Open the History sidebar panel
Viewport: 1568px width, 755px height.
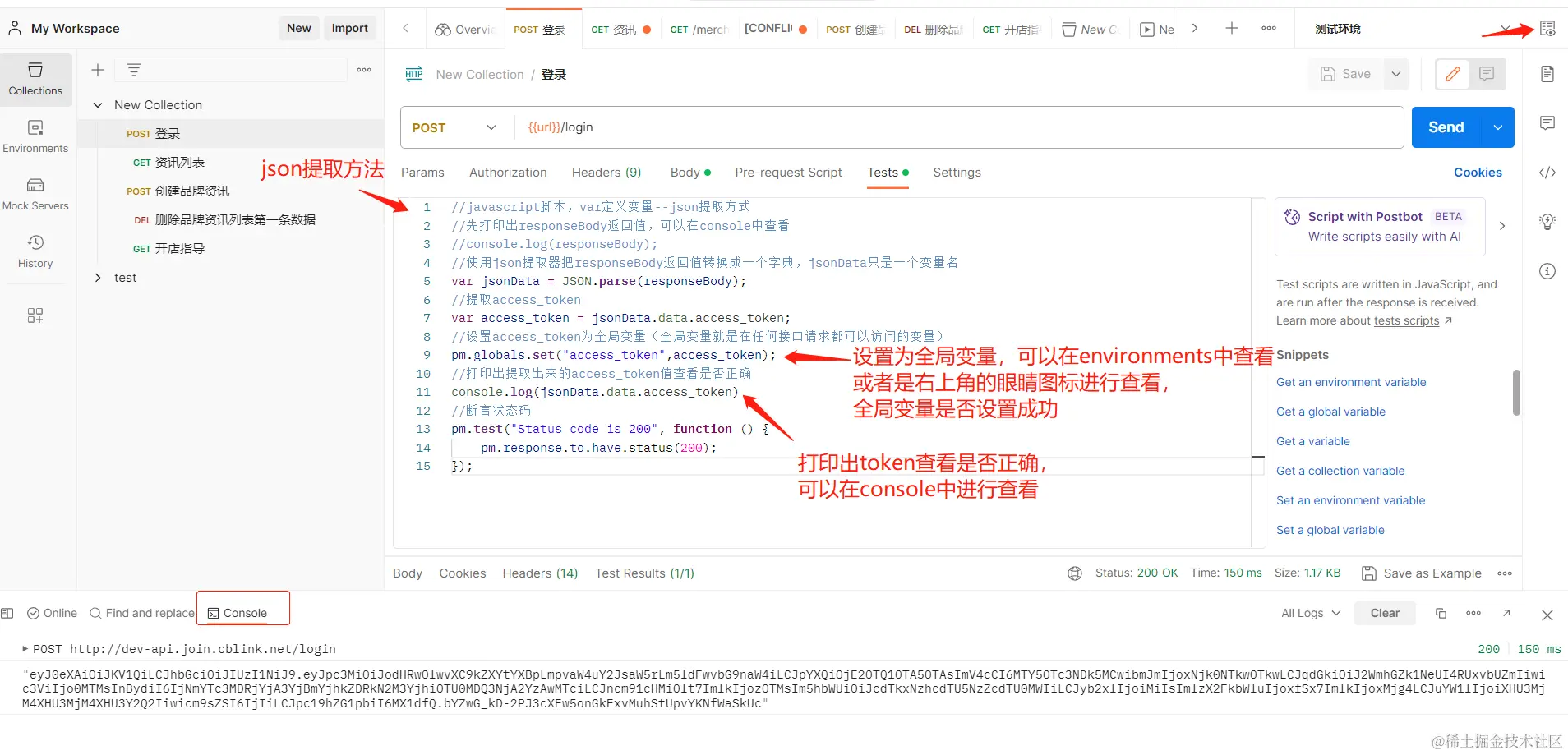point(35,251)
